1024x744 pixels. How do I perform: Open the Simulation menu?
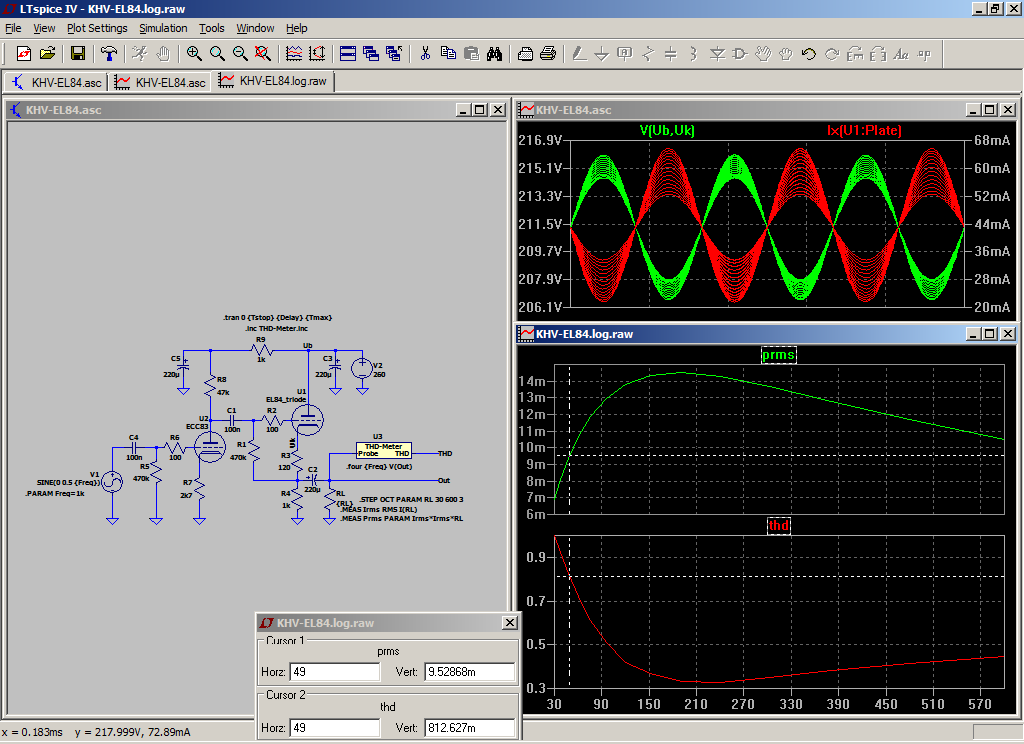(163, 28)
